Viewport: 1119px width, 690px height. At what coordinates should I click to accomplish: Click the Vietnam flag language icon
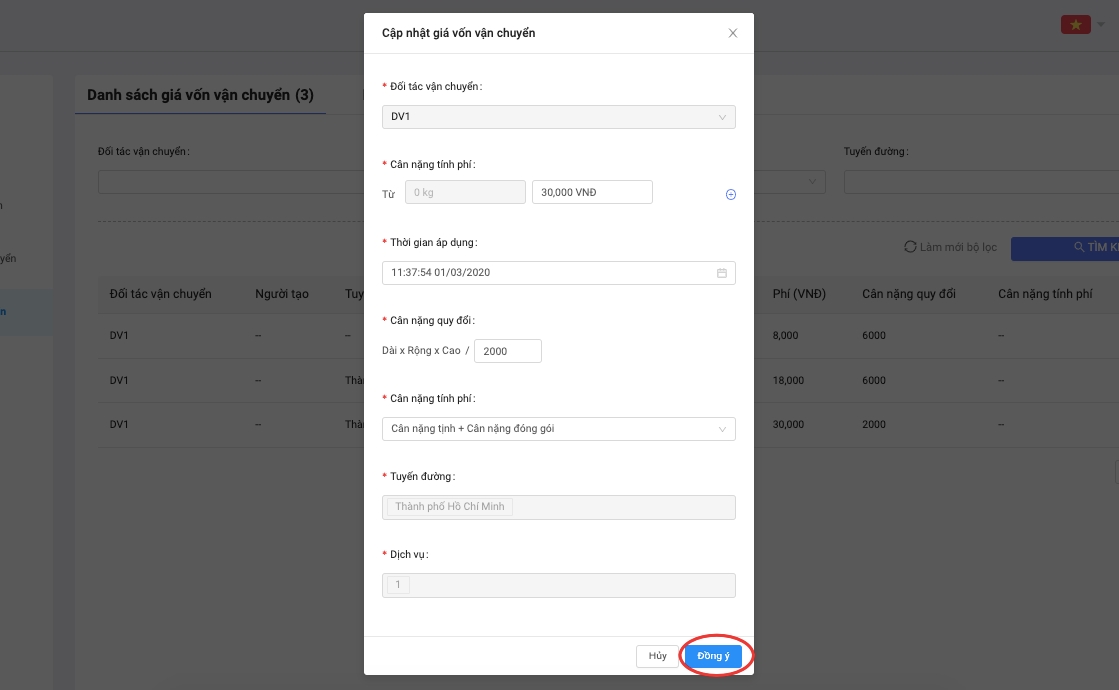[x=1075, y=25]
